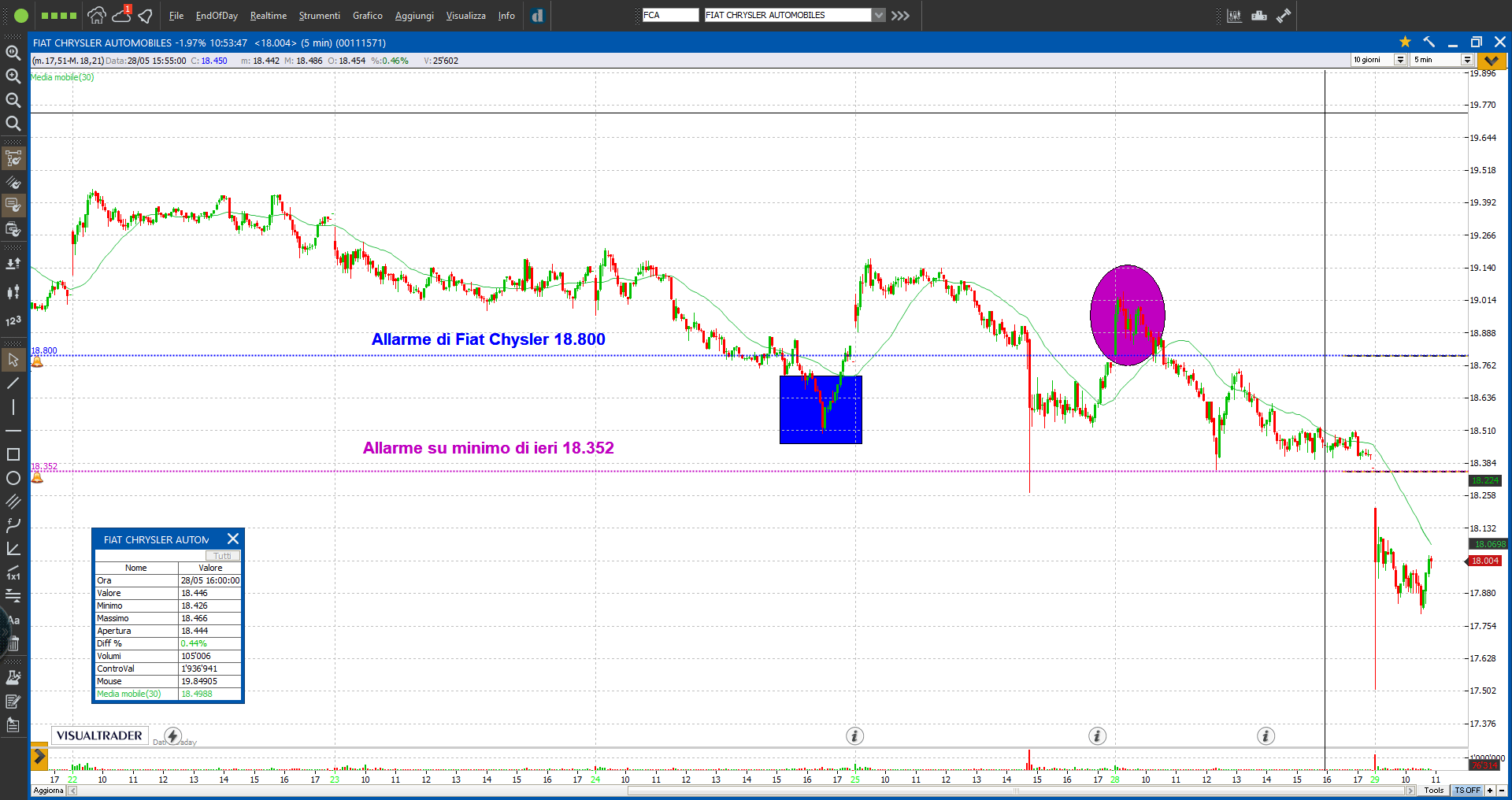Open the Strumenti menu

(x=320, y=16)
